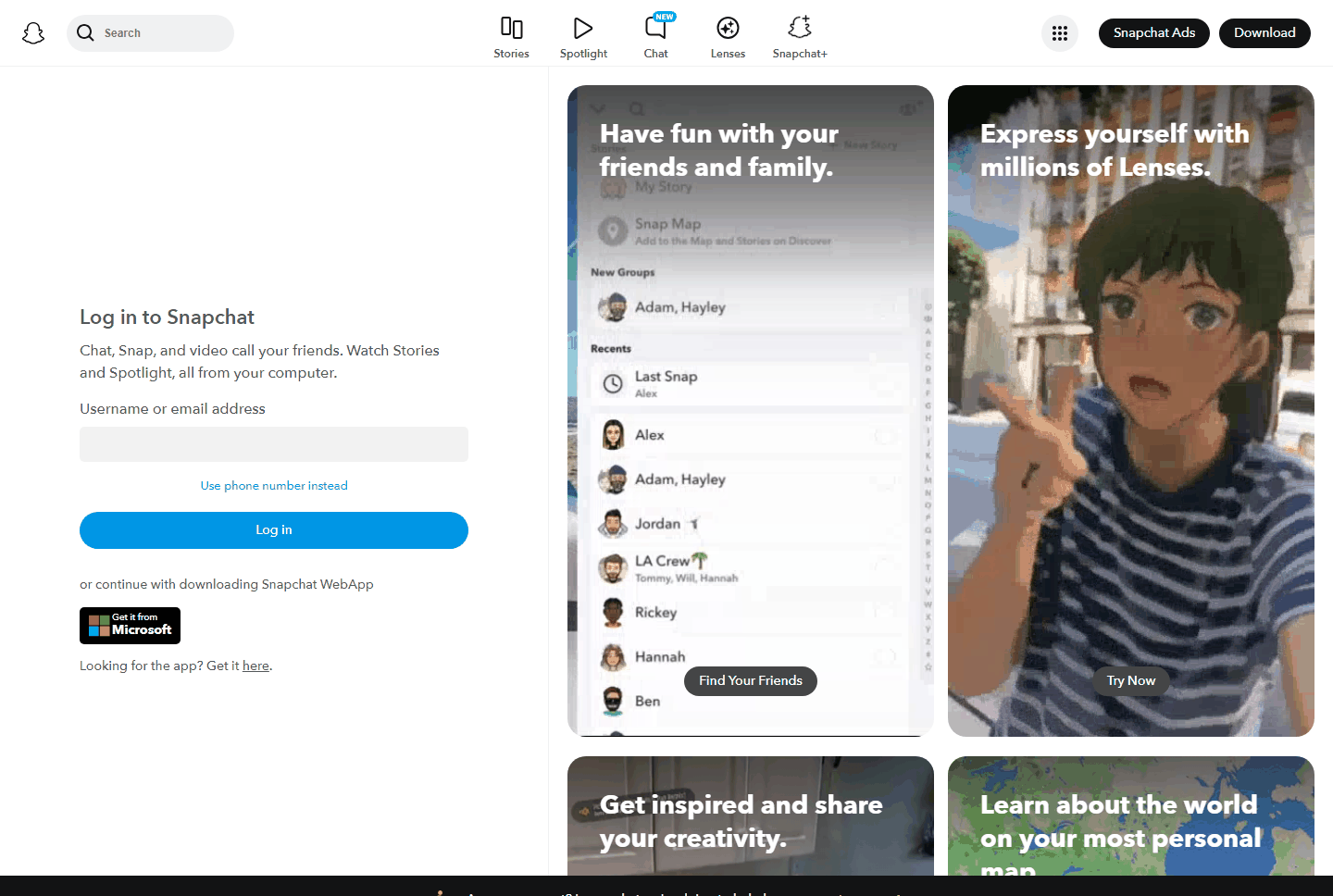Click the Find Your Friends button
The height and width of the screenshot is (896, 1333).
(751, 681)
